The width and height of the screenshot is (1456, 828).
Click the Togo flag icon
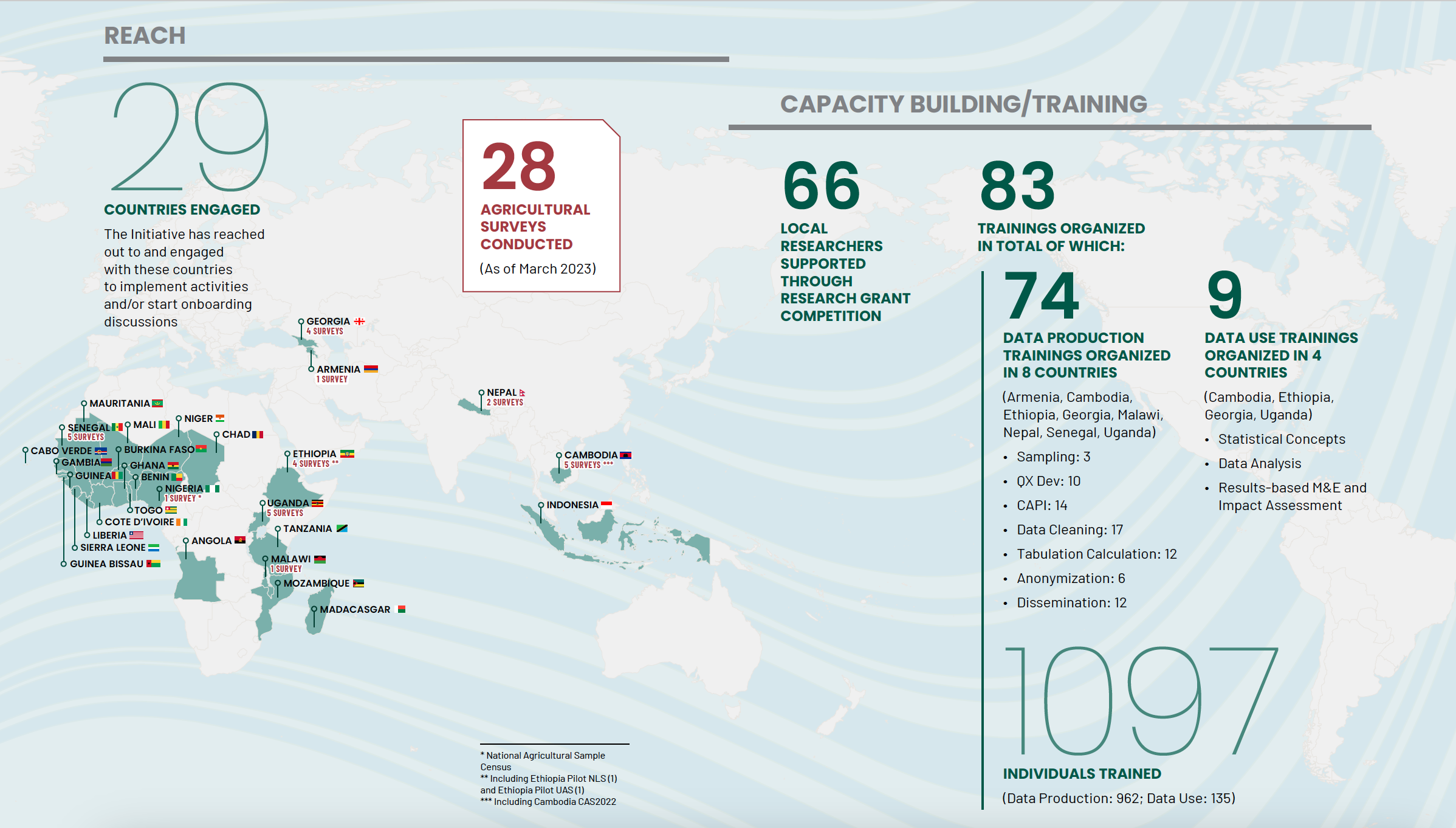pyautogui.click(x=171, y=509)
